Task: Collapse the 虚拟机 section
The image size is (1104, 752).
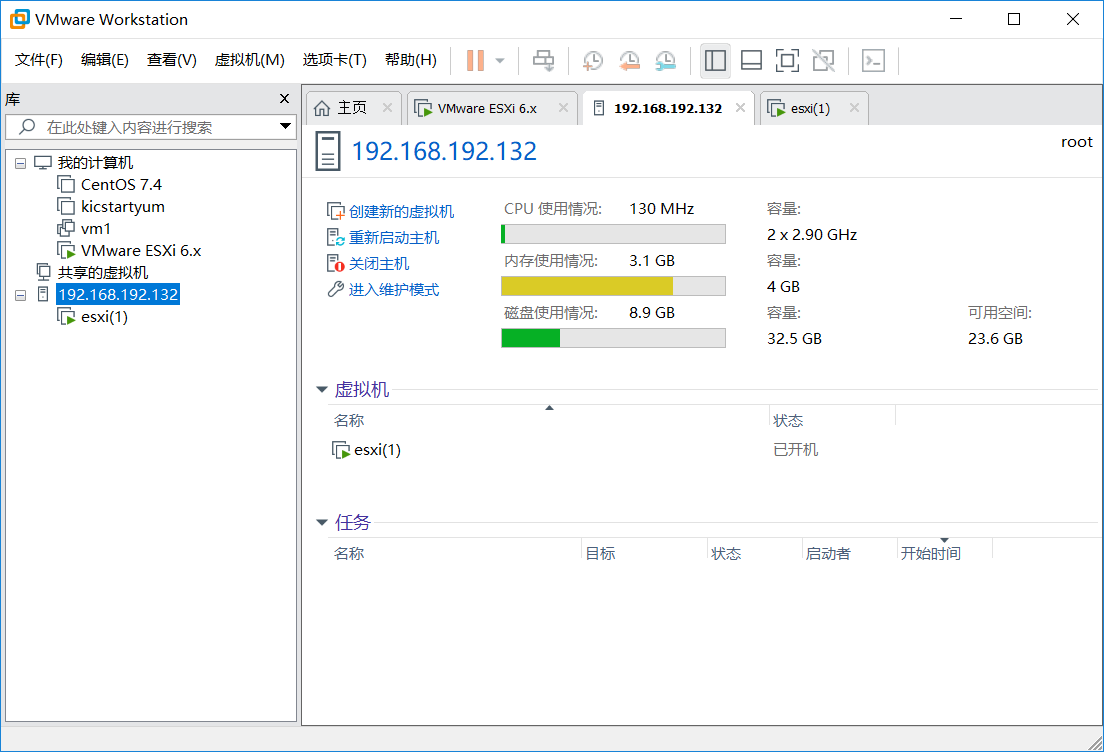Action: [x=322, y=389]
